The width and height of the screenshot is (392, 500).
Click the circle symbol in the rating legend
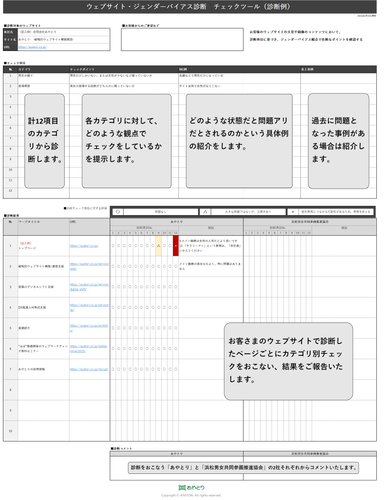118,212
